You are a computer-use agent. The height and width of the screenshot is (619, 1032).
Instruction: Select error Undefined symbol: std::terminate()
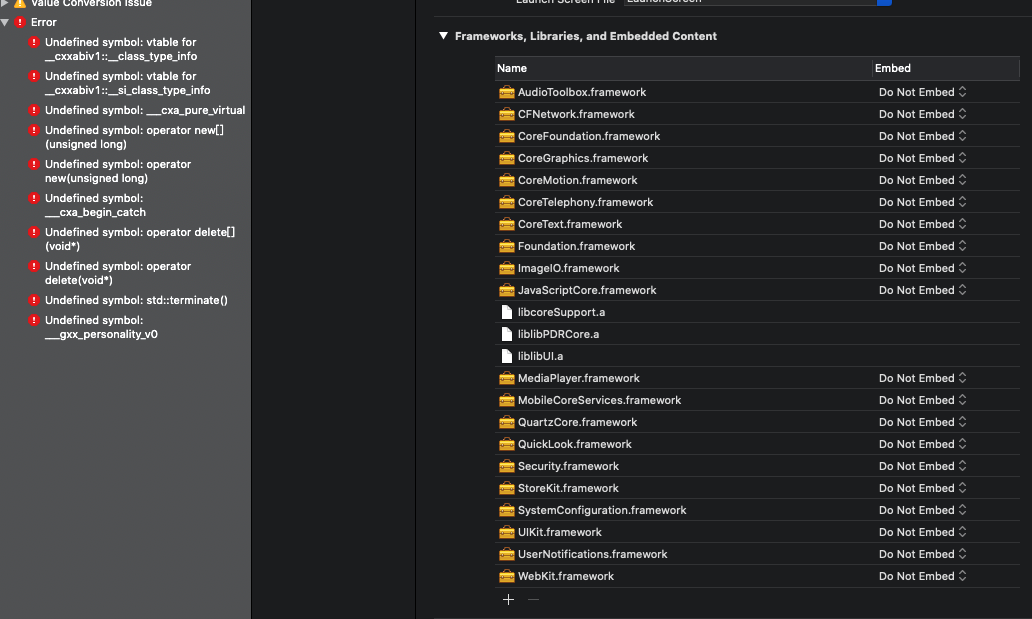136,300
